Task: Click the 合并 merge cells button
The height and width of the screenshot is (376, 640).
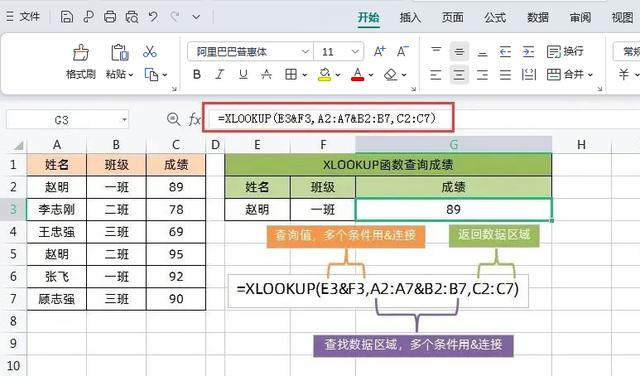Action: (x=570, y=74)
